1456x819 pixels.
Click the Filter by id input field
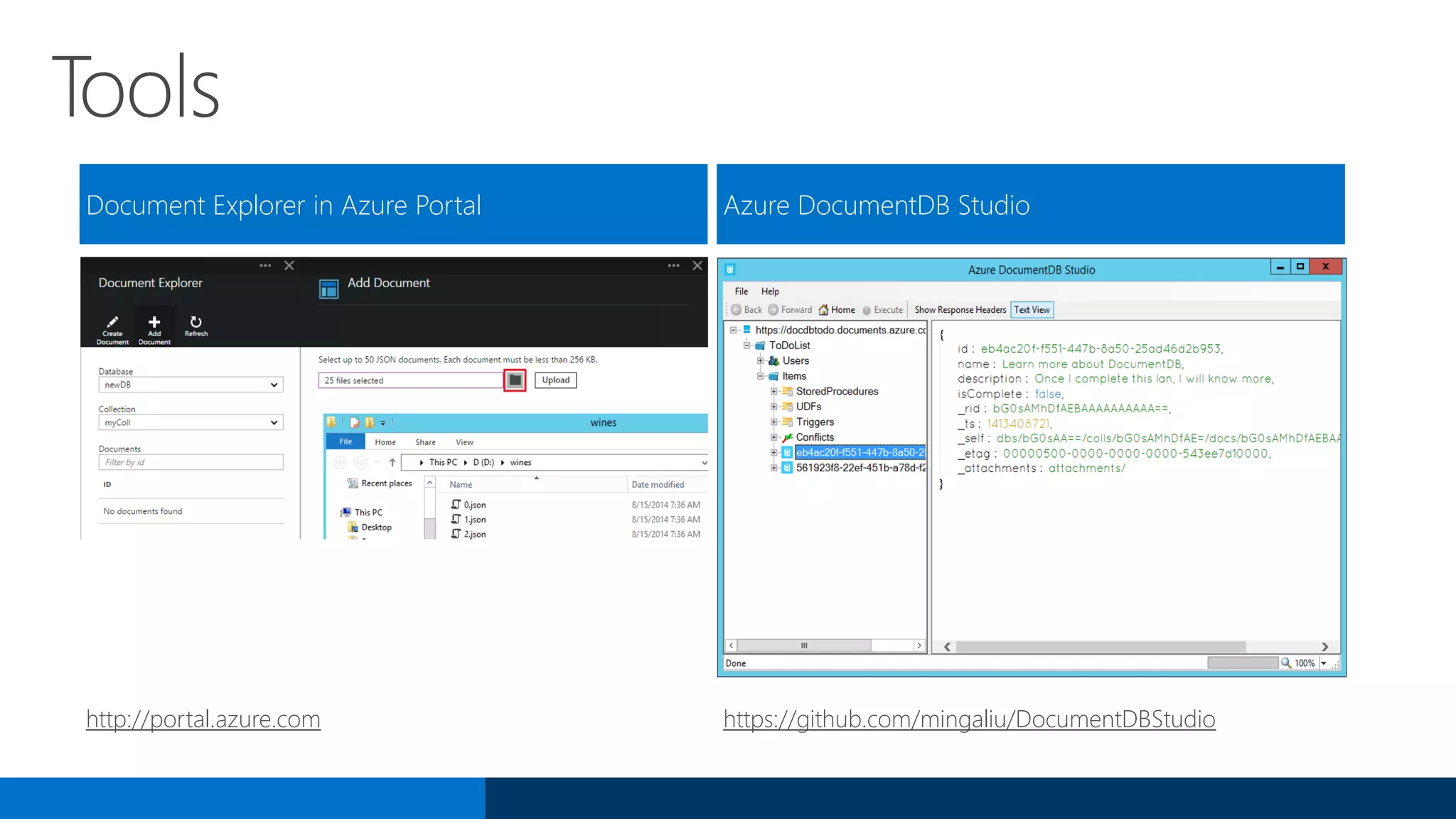191,462
